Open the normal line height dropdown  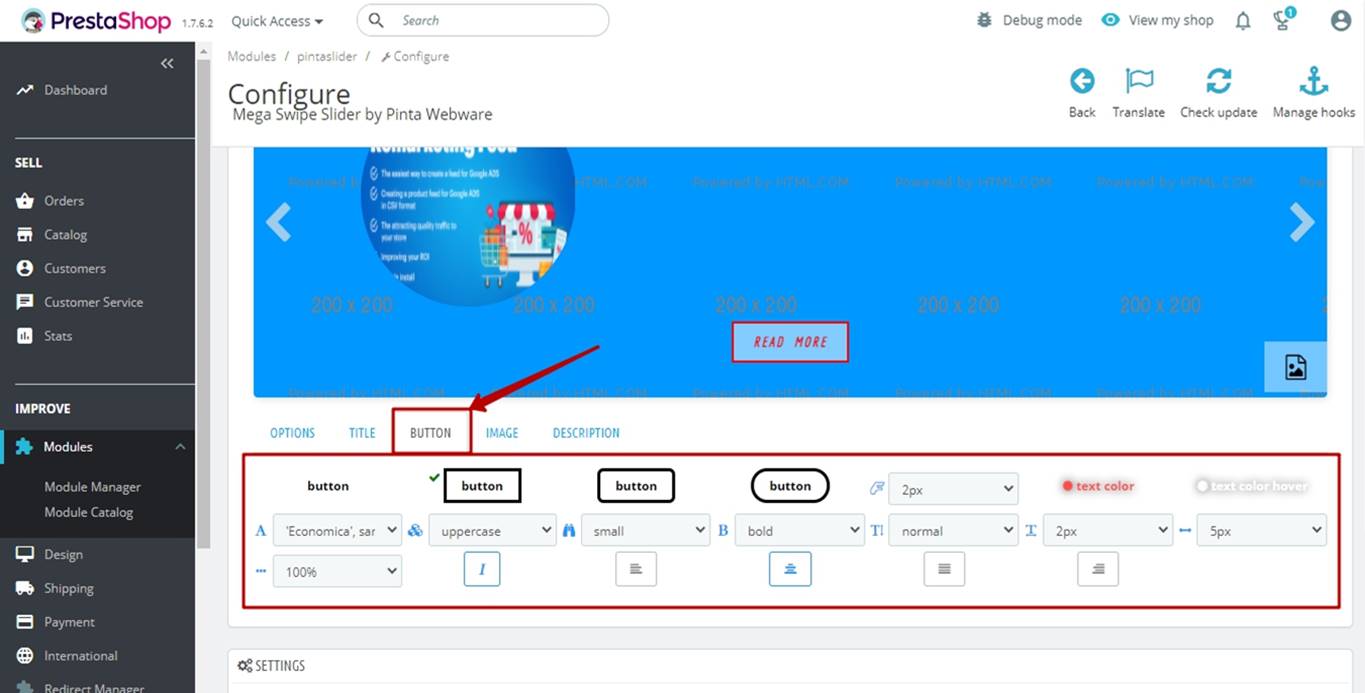[x=953, y=531]
